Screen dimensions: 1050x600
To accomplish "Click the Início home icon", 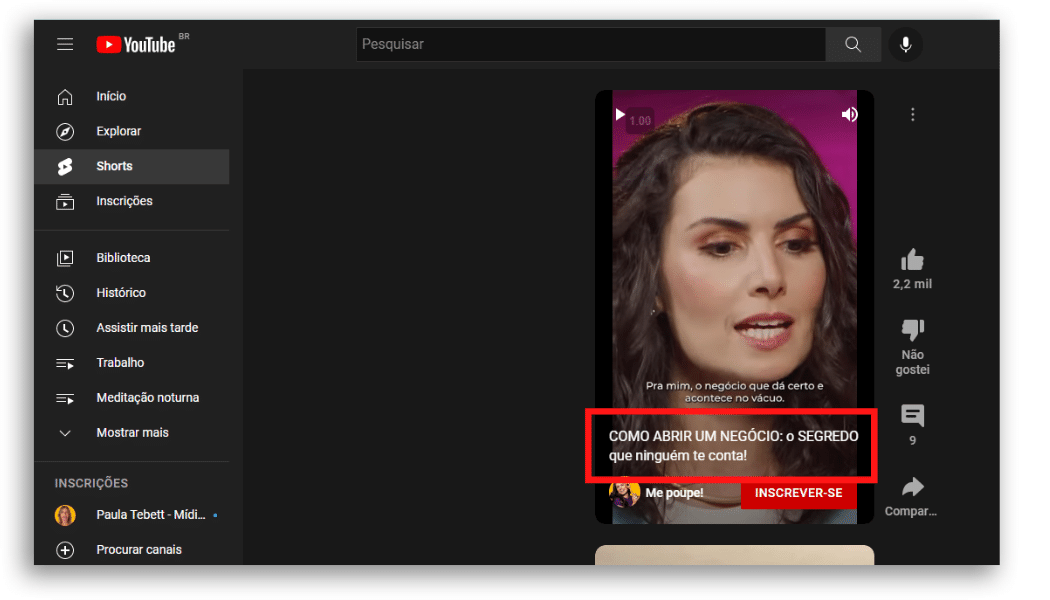I will tap(65, 96).
